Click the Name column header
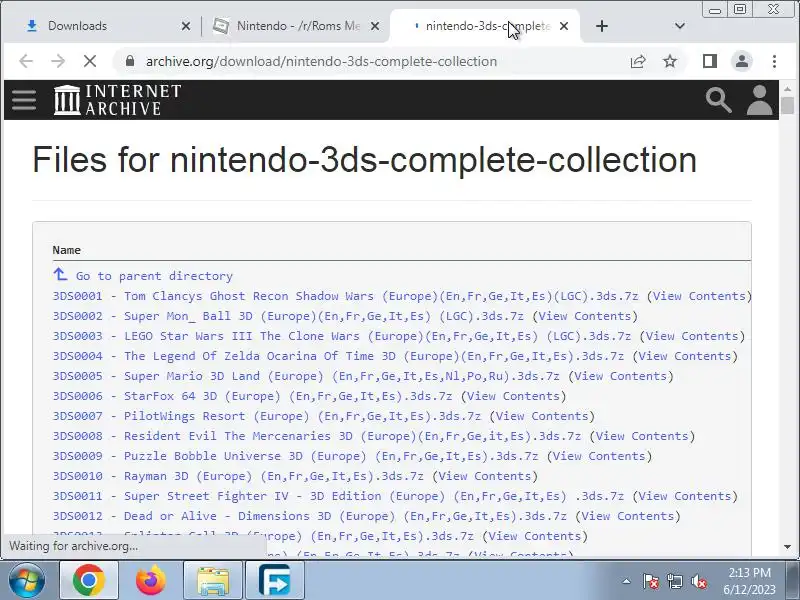The width and height of the screenshot is (800, 600). point(67,250)
